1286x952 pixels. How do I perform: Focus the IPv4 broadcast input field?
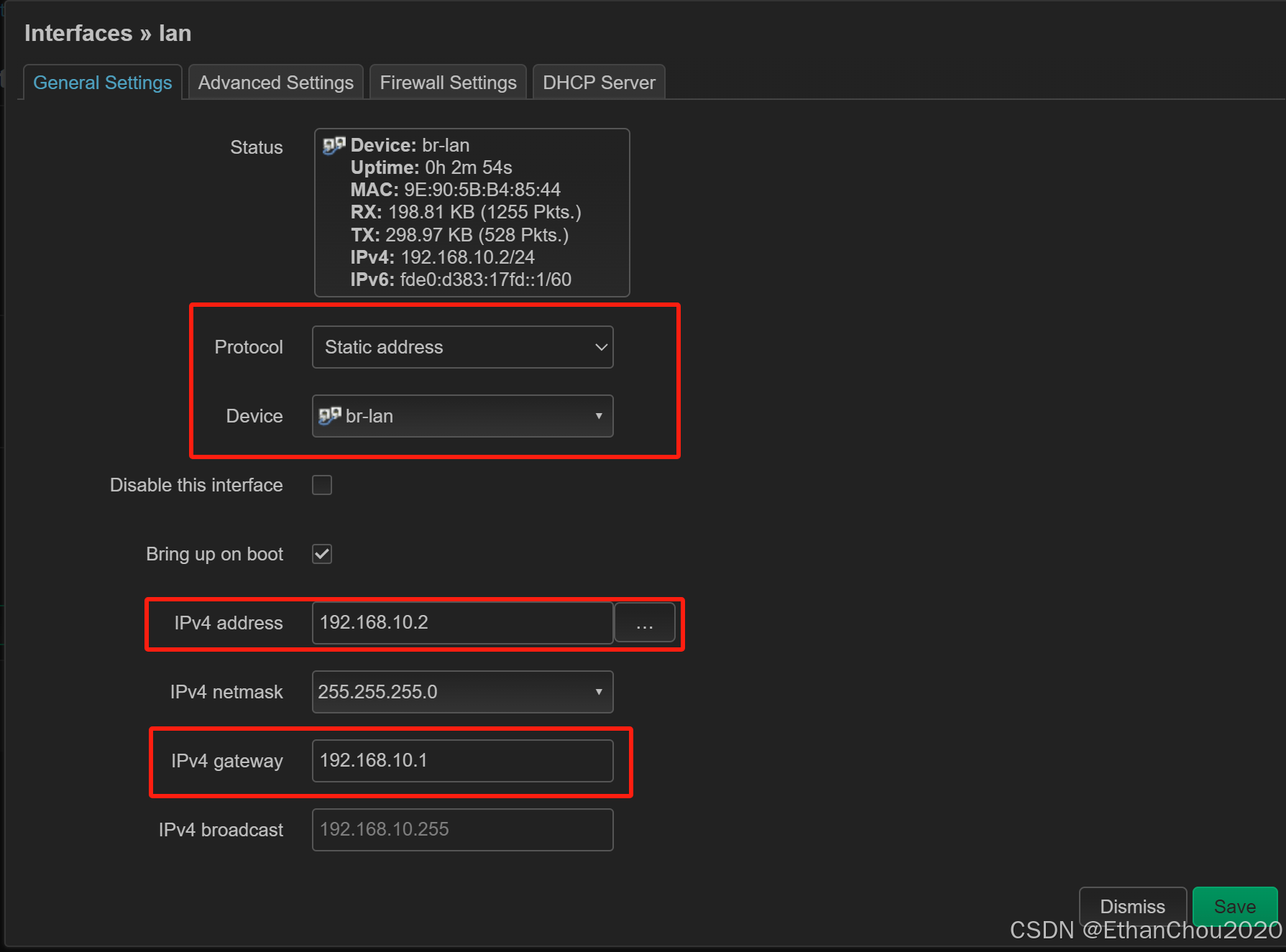tap(463, 830)
